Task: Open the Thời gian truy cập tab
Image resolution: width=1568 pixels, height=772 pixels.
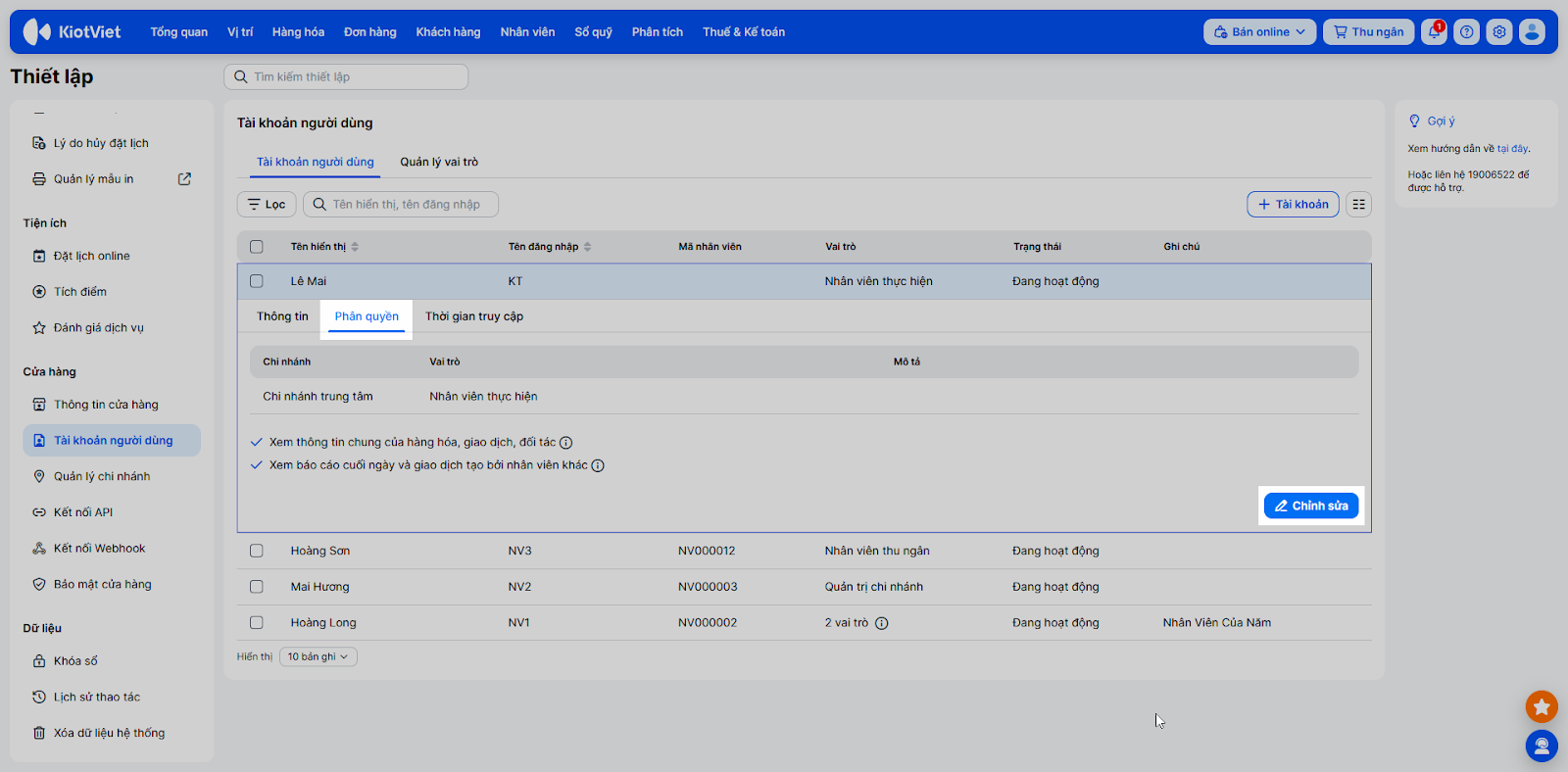Action: 474,316
